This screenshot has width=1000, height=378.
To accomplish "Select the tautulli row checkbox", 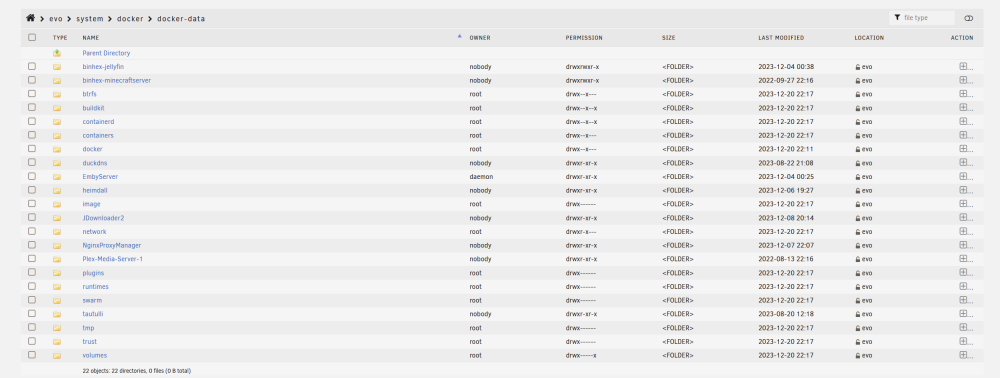I will [32, 314].
